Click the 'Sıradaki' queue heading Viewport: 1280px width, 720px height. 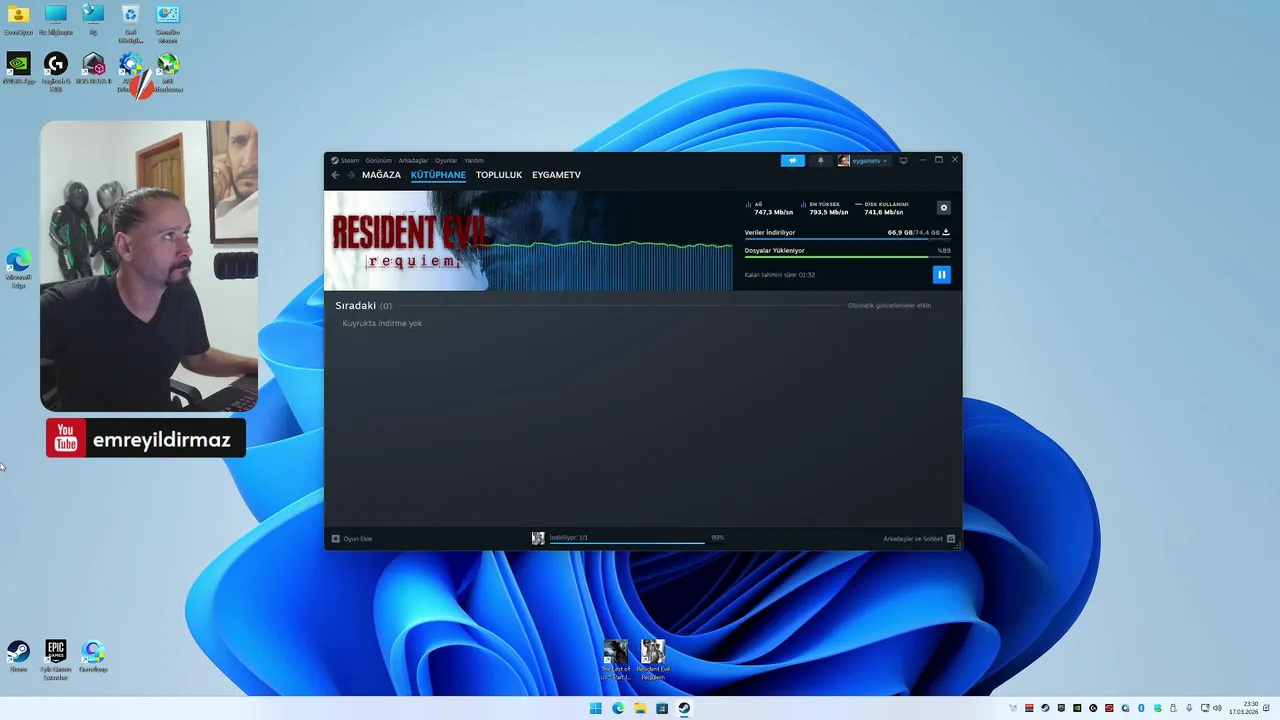(356, 305)
